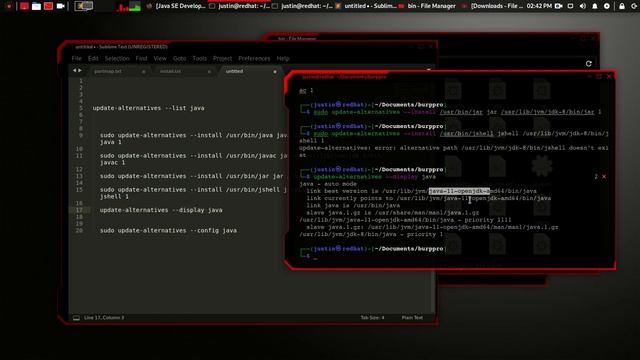
Task: Open the notifications bell icon
Action: [595, 6]
